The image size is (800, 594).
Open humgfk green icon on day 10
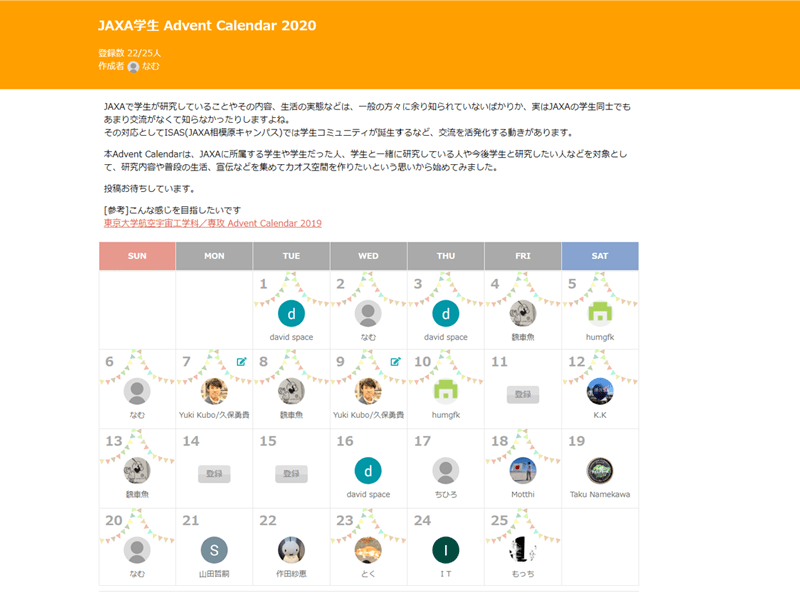click(x=445, y=391)
